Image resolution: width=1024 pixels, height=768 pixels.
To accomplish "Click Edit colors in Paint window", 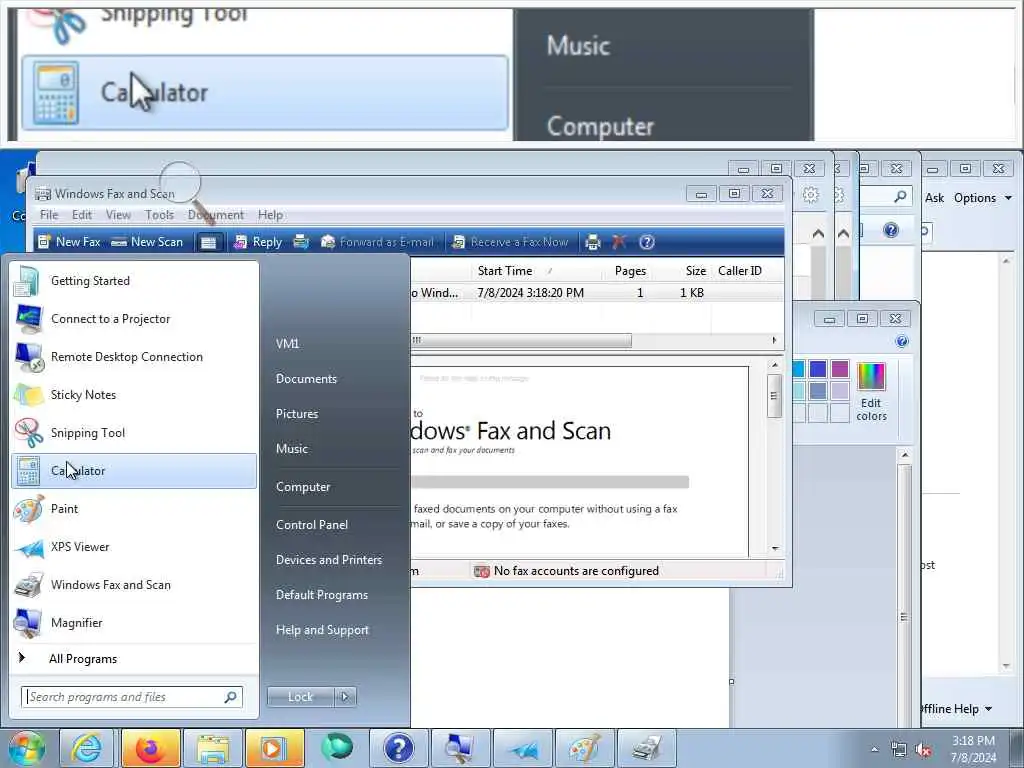I will tap(871, 392).
